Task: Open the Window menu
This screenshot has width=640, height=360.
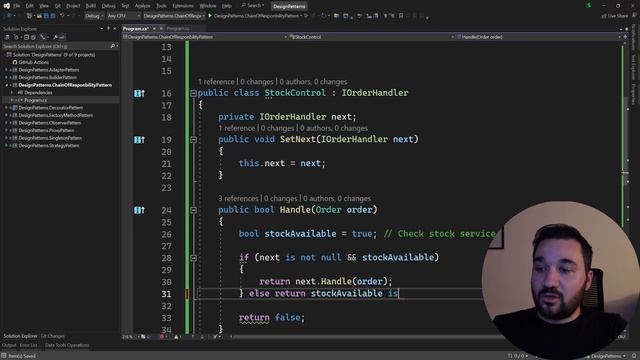Action: click(208, 6)
